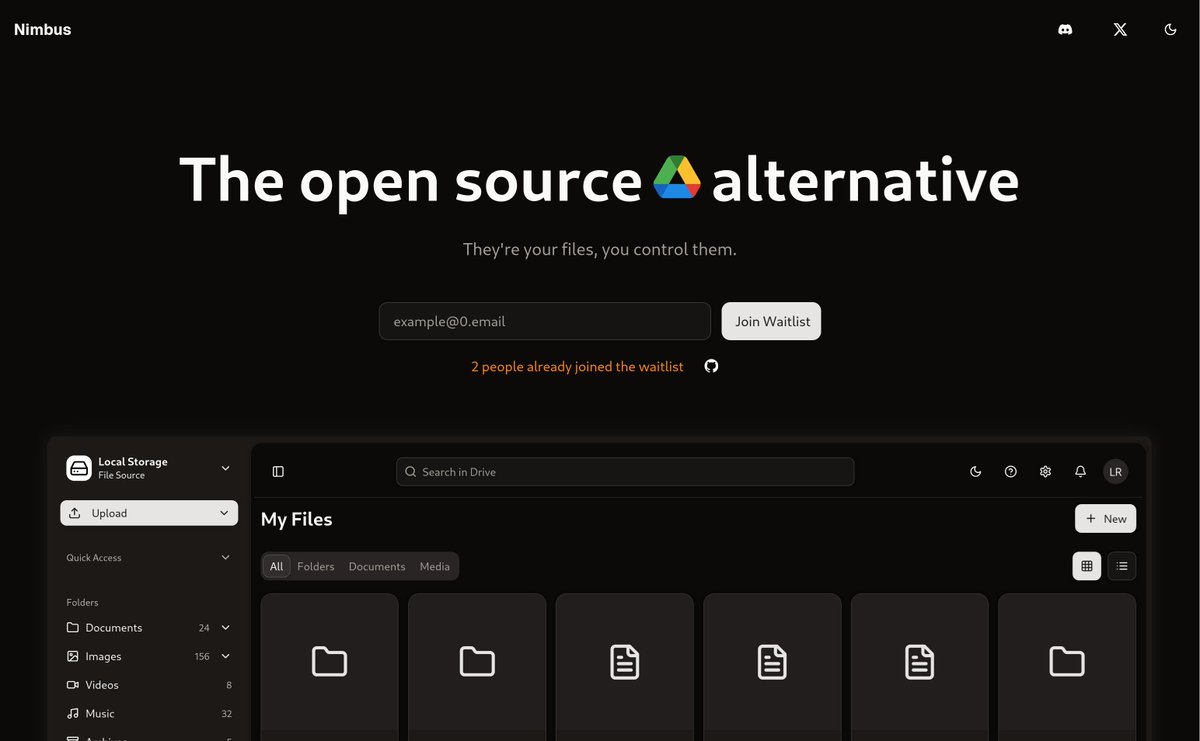The width and height of the screenshot is (1200, 741).
Task: Click the Documents folder icon in sidebar
Action: click(x=73, y=628)
